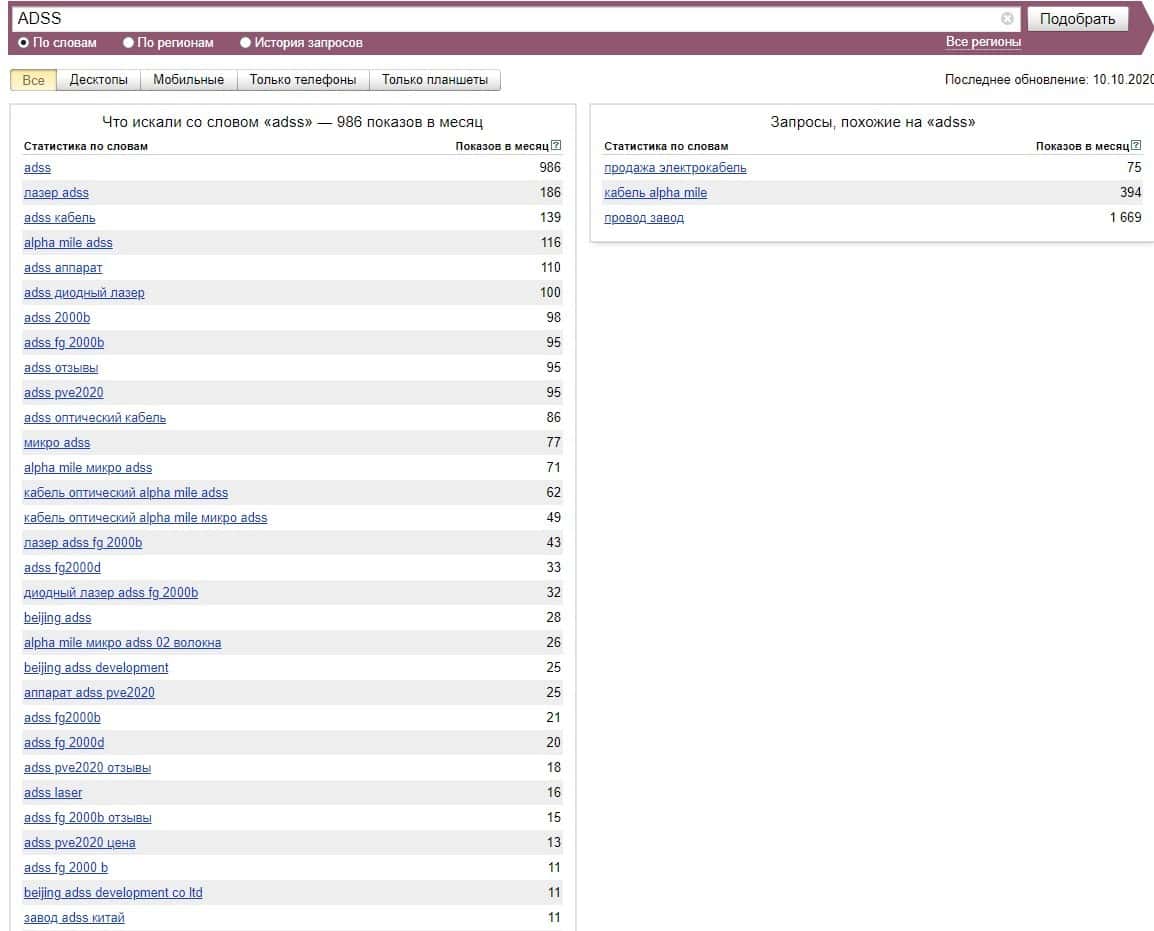Viewport: 1154px width, 931px height.
Task: Open the 'Только телефоны' tab
Action: point(303,80)
